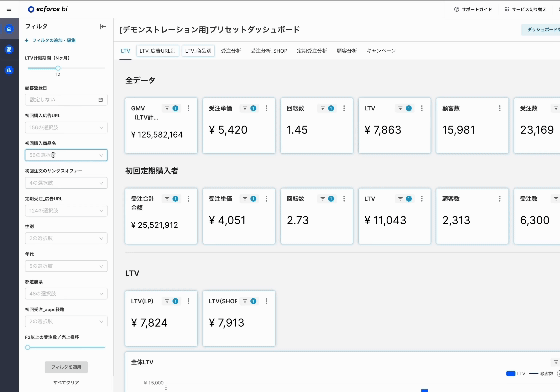Click the filter icon on the ¥ 7,913 card
The image size is (560, 392).
pyautogui.click(x=245, y=301)
